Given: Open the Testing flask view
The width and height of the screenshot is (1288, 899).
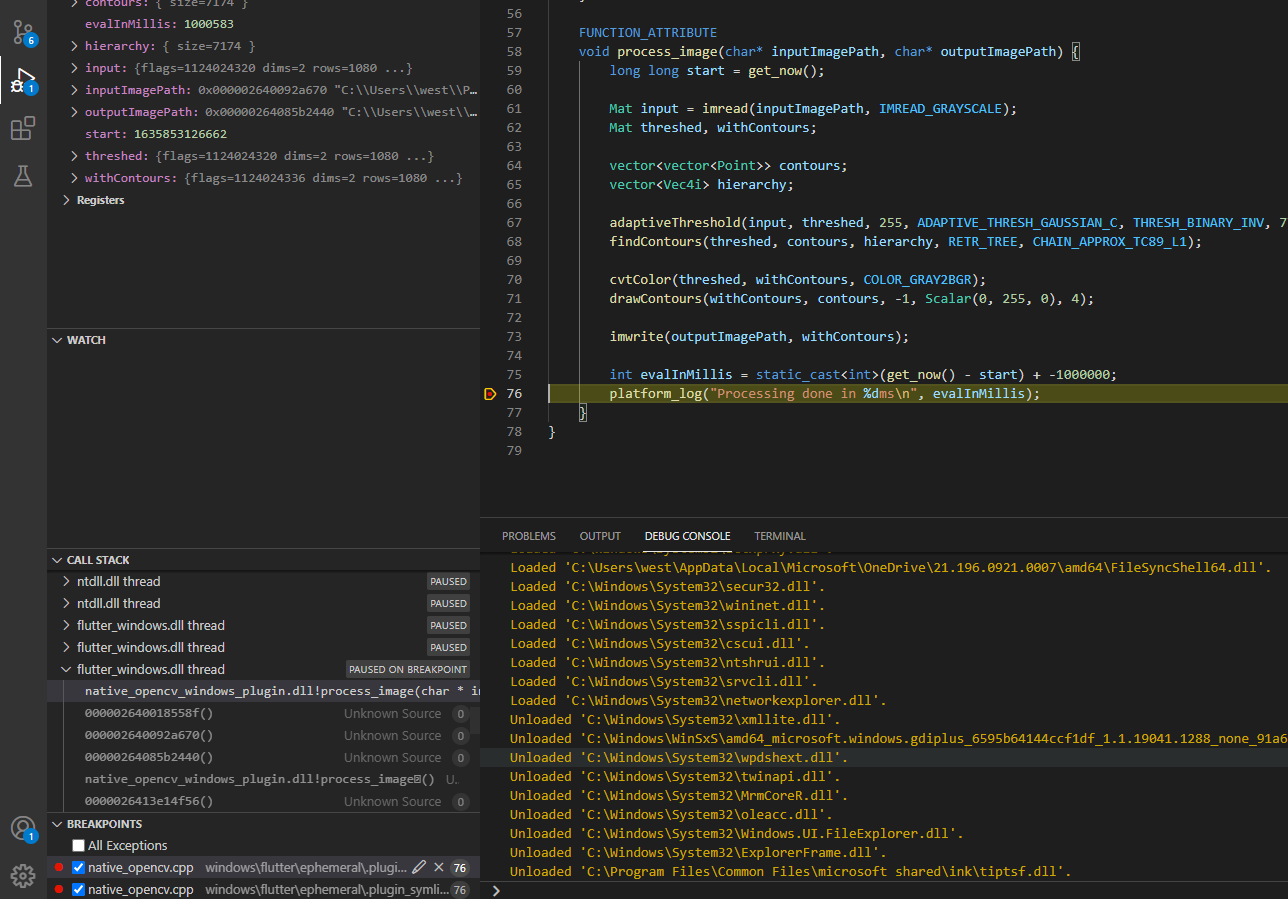Looking at the screenshot, I should [x=23, y=177].
